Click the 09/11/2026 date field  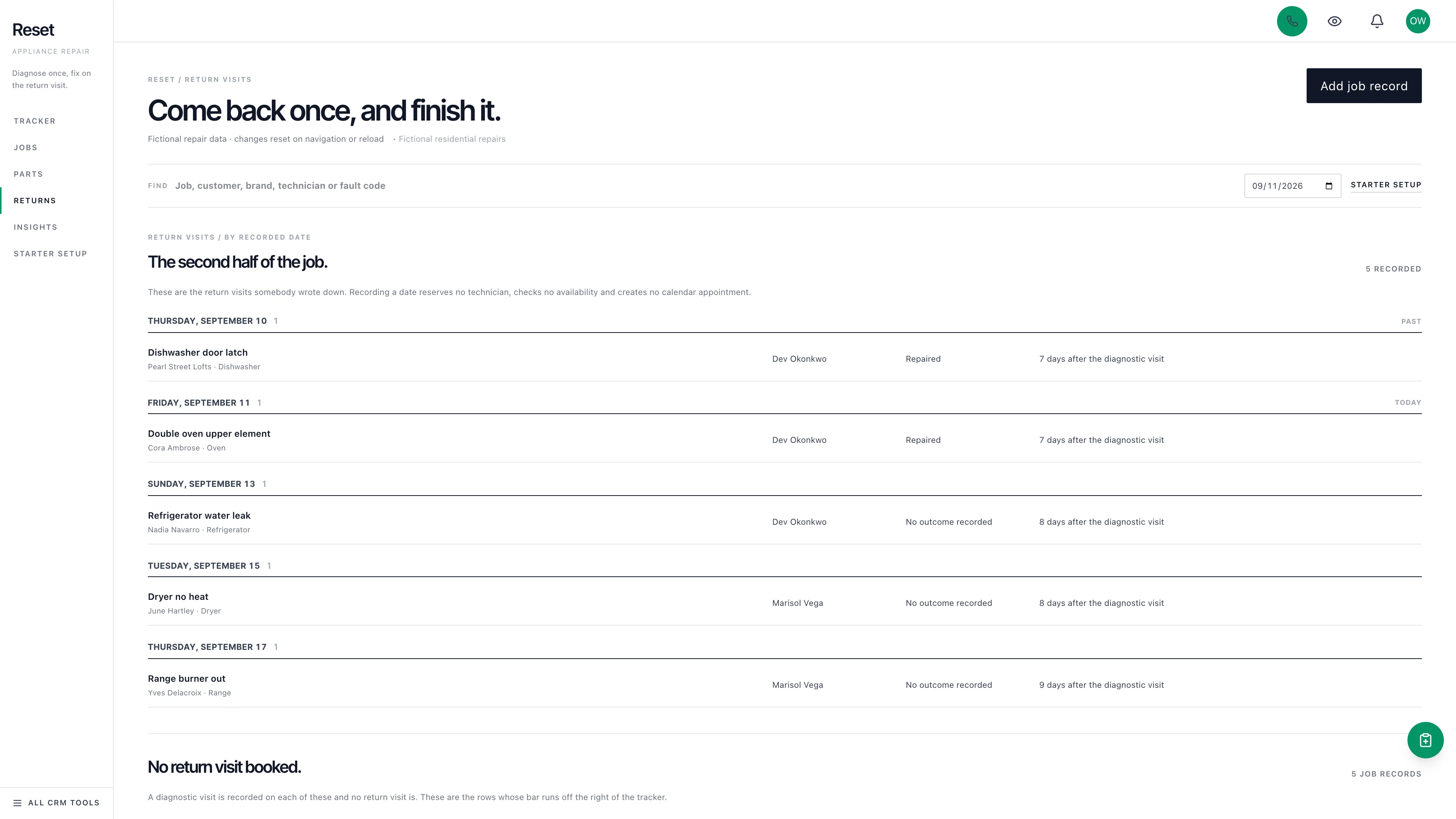tap(1292, 186)
